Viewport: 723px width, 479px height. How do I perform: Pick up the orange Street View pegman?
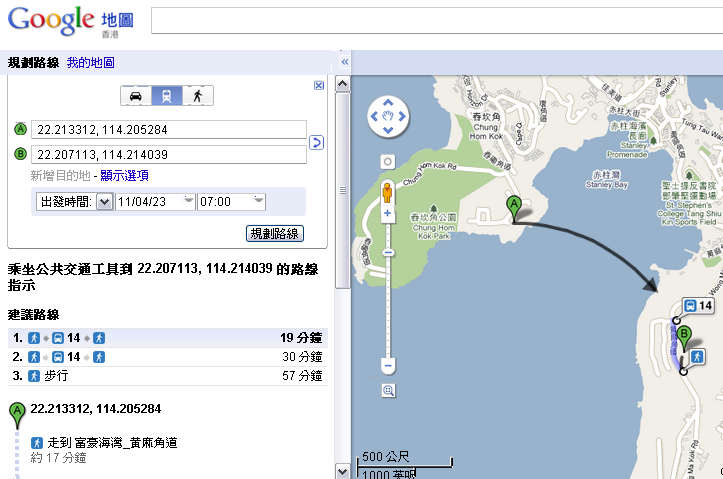tap(387, 193)
